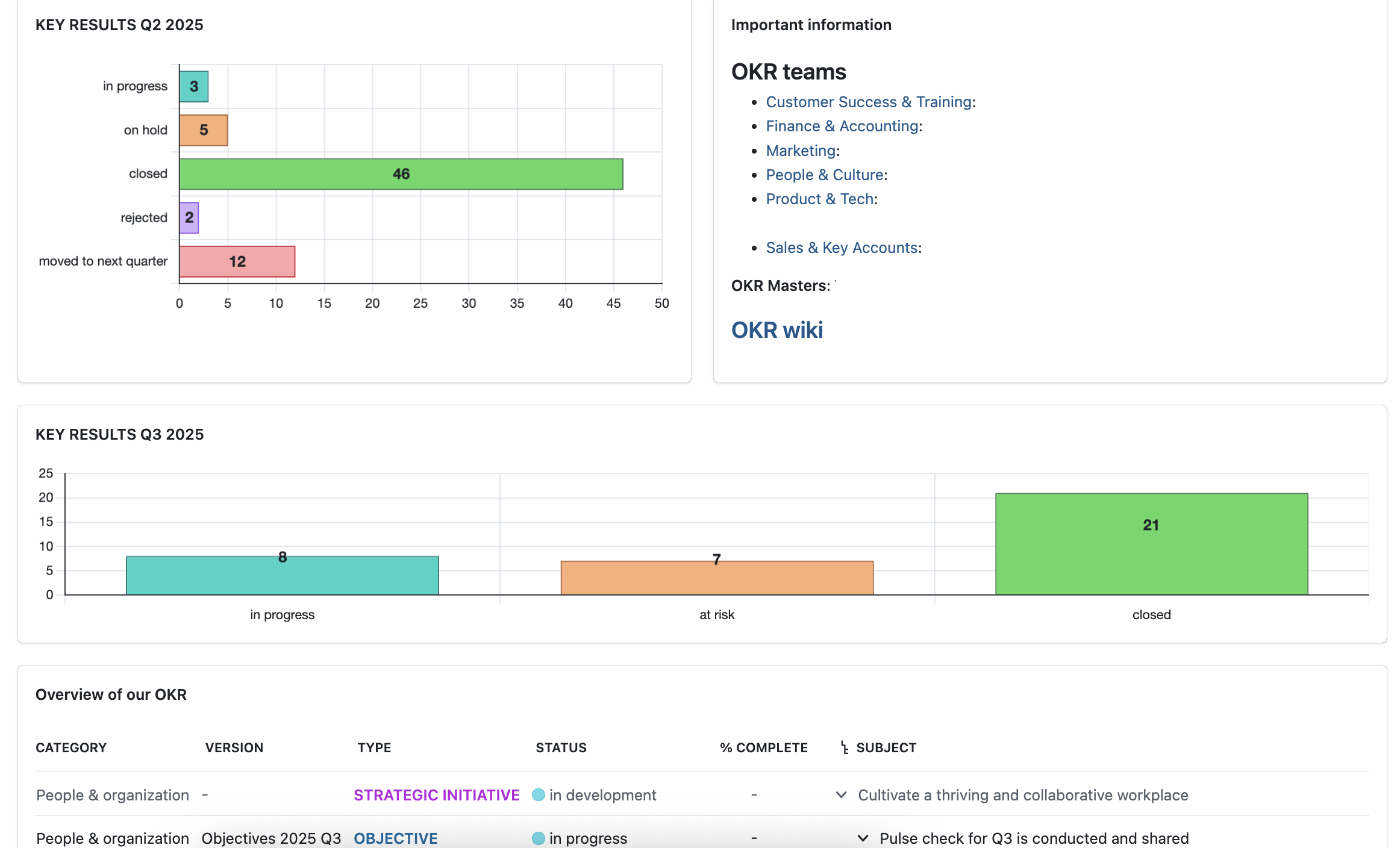Click the hierarchy icon beside SUBJECT header
Viewport: 1400px width, 848px height.
click(x=843, y=747)
